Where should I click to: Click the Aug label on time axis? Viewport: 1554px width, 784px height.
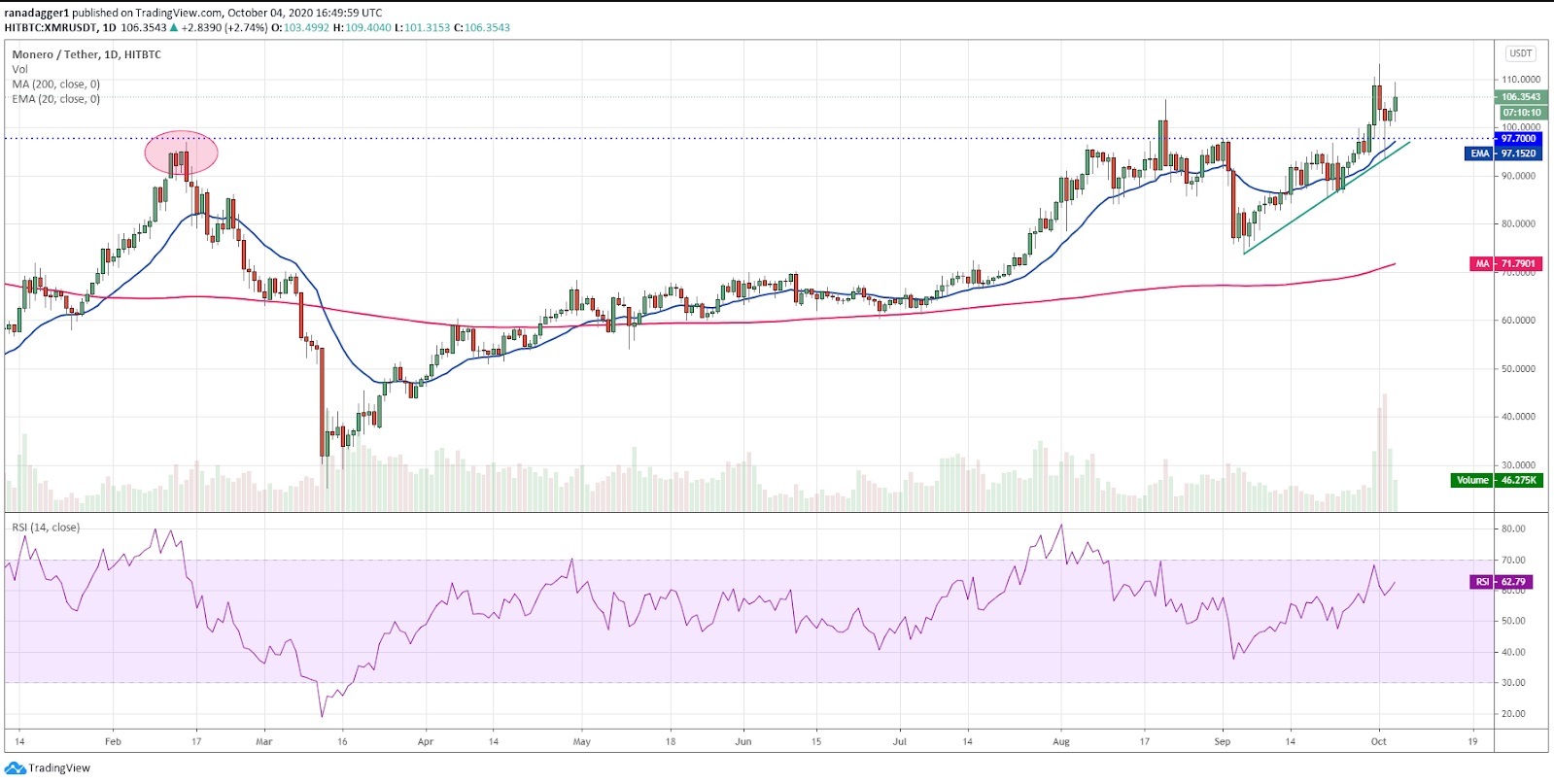point(1061,741)
